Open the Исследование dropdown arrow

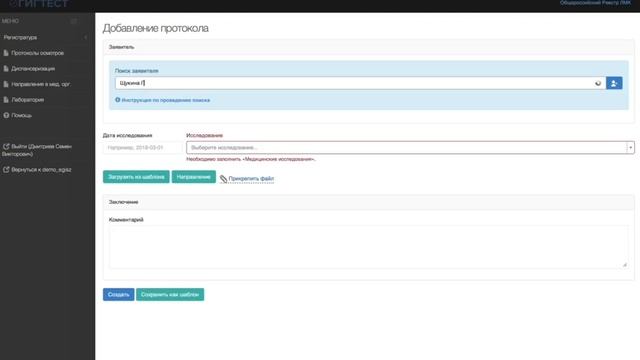click(631, 147)
